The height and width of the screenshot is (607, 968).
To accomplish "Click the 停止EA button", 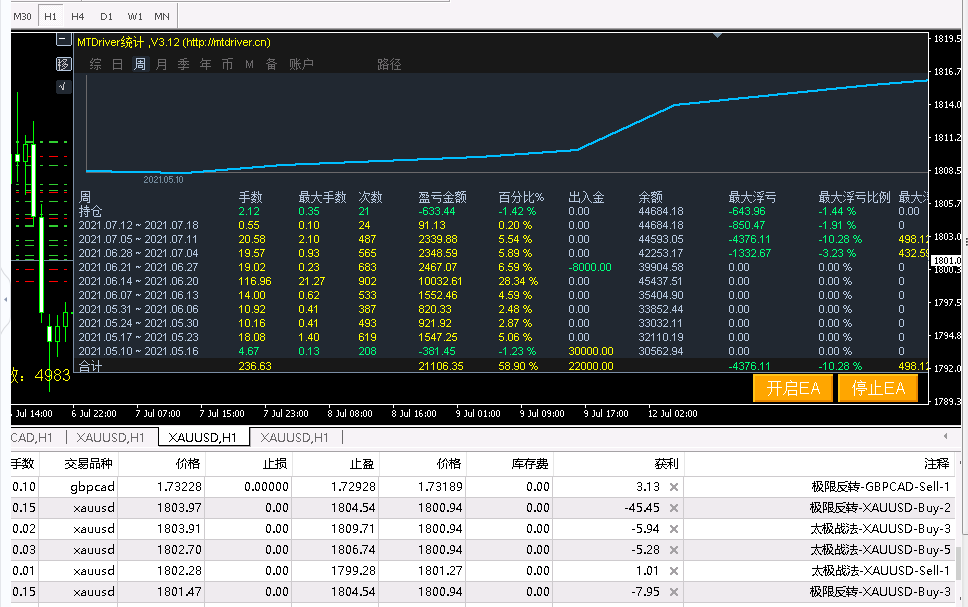I will coord(878,389).
